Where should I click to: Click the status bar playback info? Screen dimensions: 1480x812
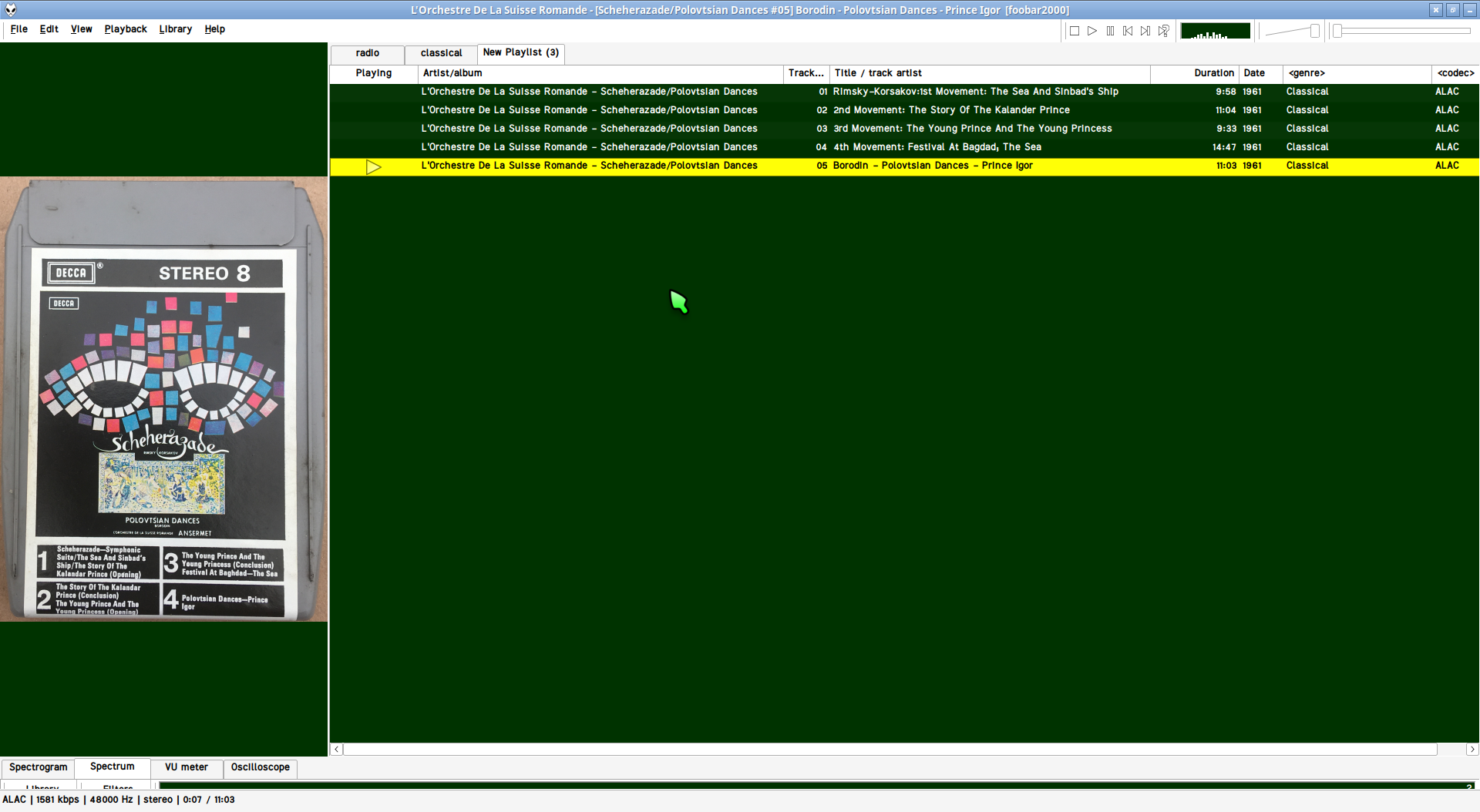click(119, 800)
